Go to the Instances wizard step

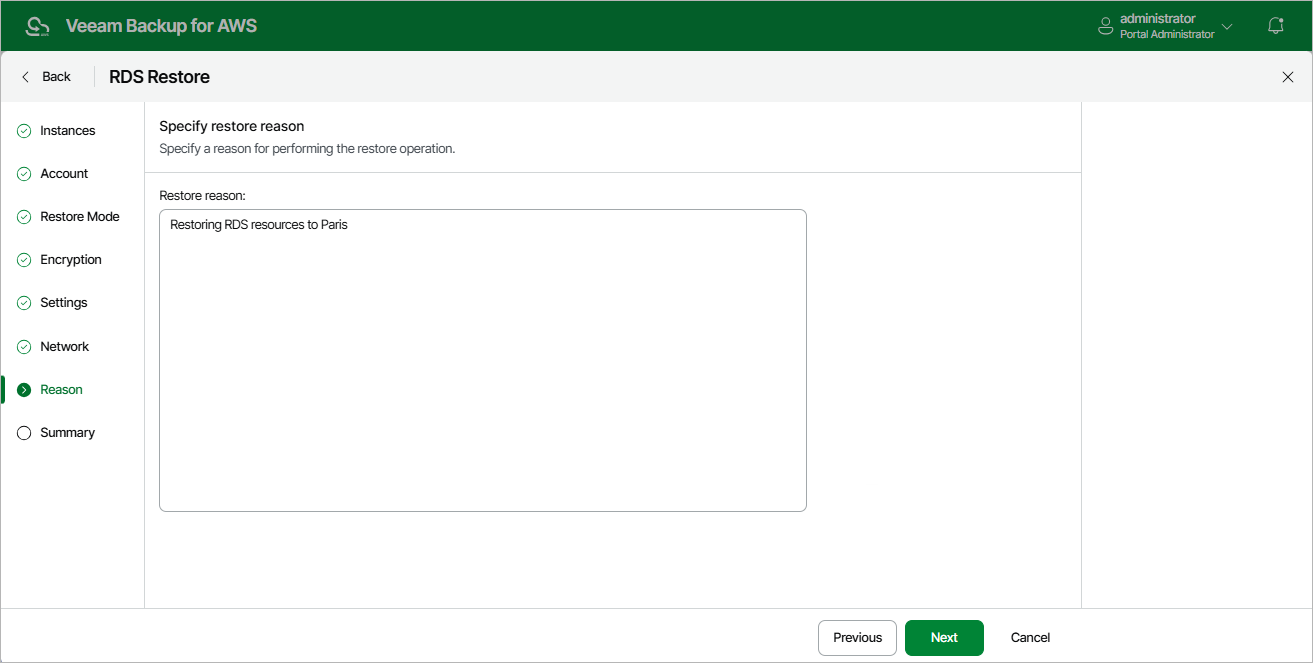click(x=68, y=131)
